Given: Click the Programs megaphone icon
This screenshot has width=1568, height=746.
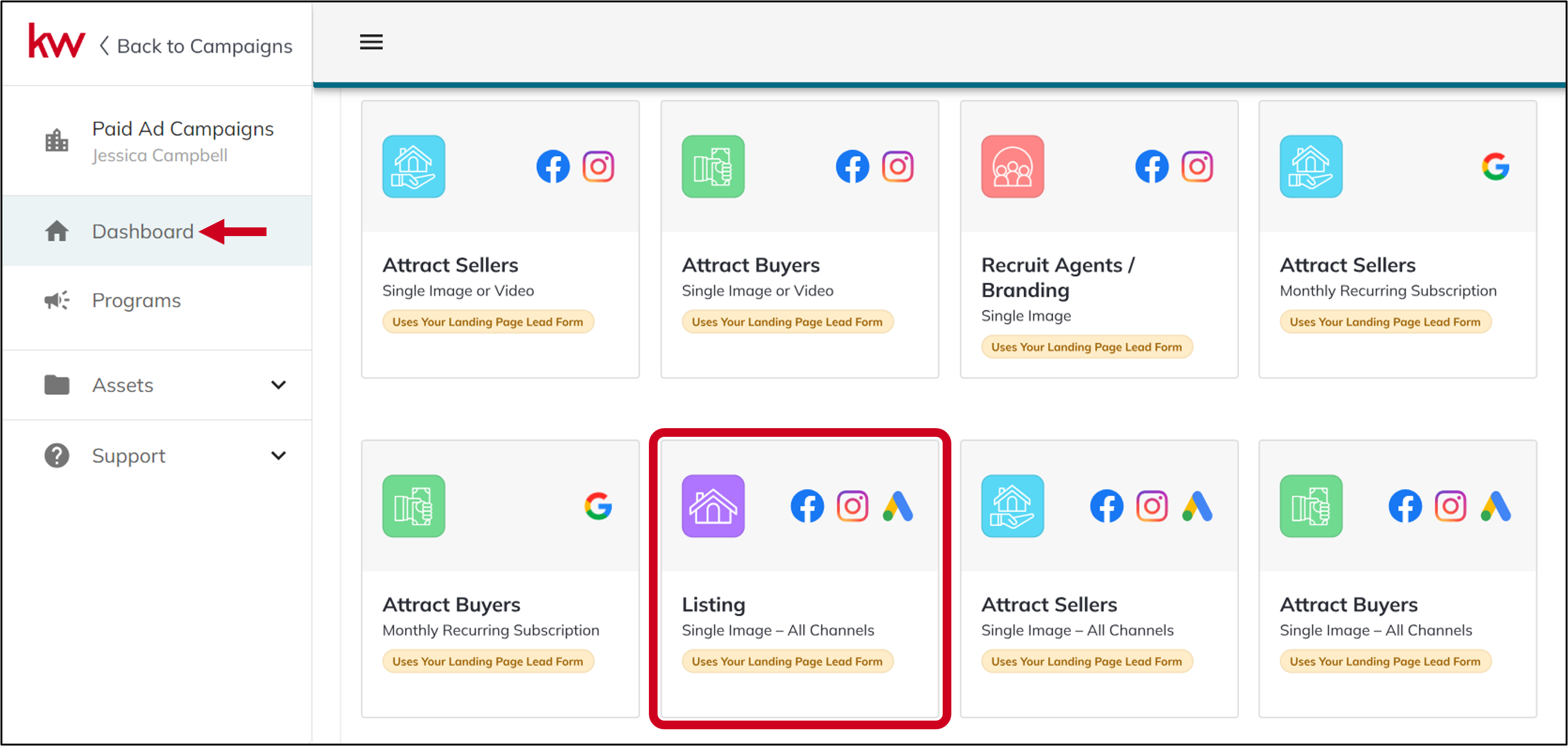Looking at the screenshot, I should (x=56, y=301).
